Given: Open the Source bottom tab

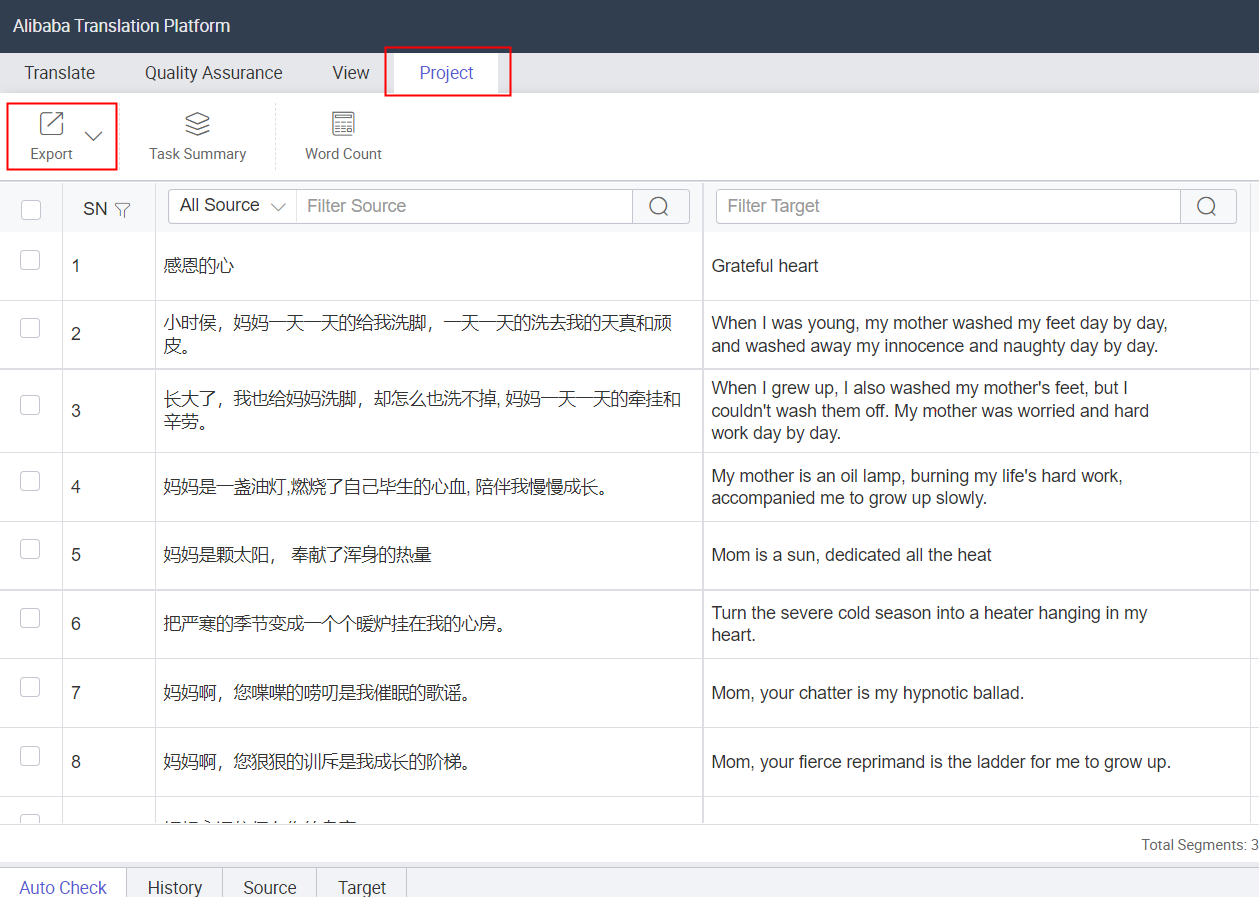Looking at the screenshot, I should [270, 887].
